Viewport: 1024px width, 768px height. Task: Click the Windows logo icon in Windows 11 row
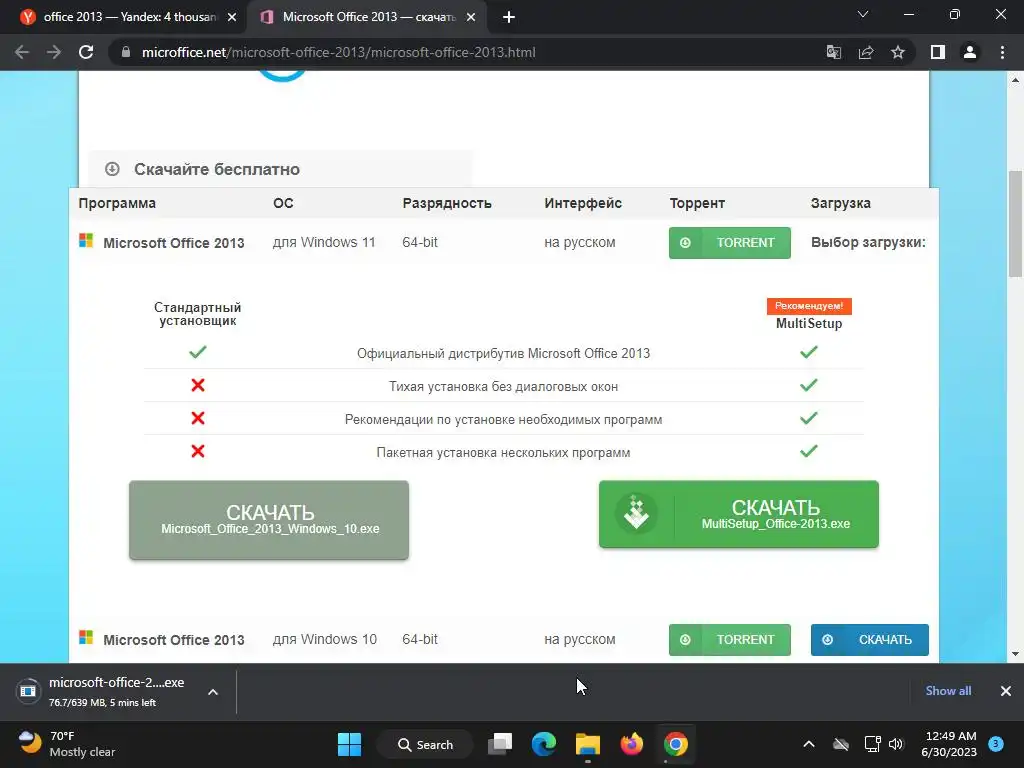86,240
